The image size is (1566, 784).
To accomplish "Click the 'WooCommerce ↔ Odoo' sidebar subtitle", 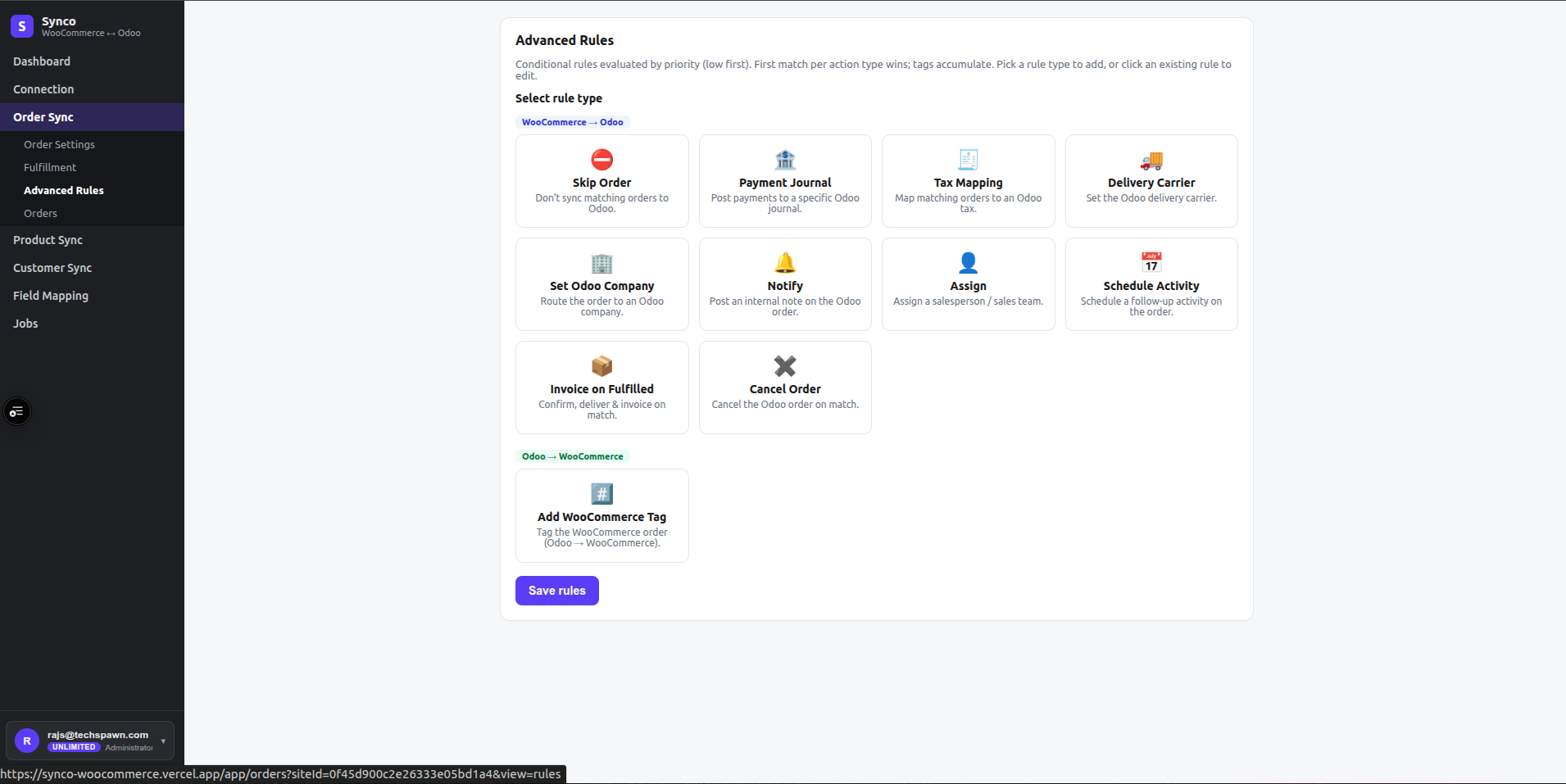I will click(91, 33).
